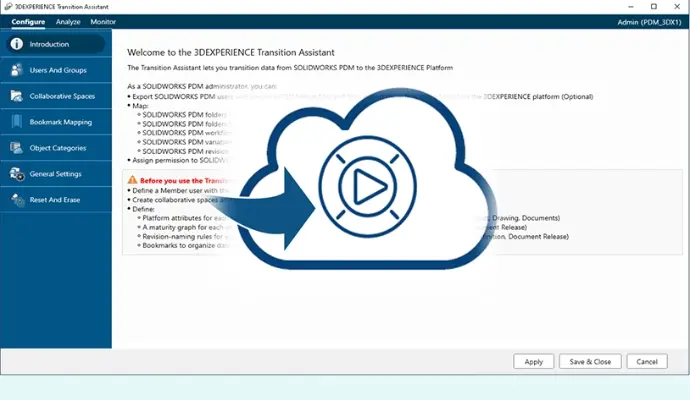Select Introduction in the sidebar
690x400 pixels.
[55, 44]
